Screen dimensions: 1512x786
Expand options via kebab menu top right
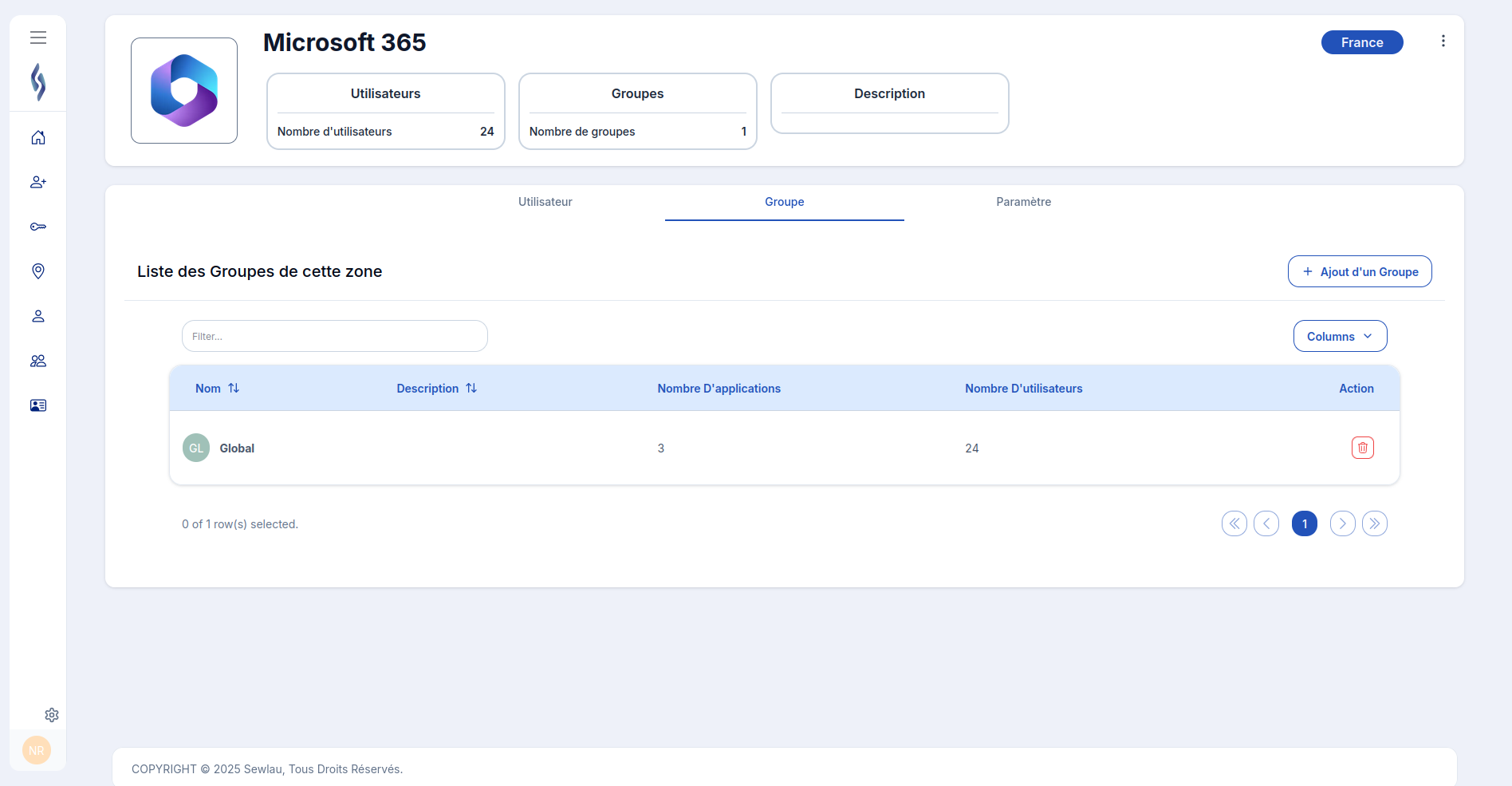tap(1443, 41)
